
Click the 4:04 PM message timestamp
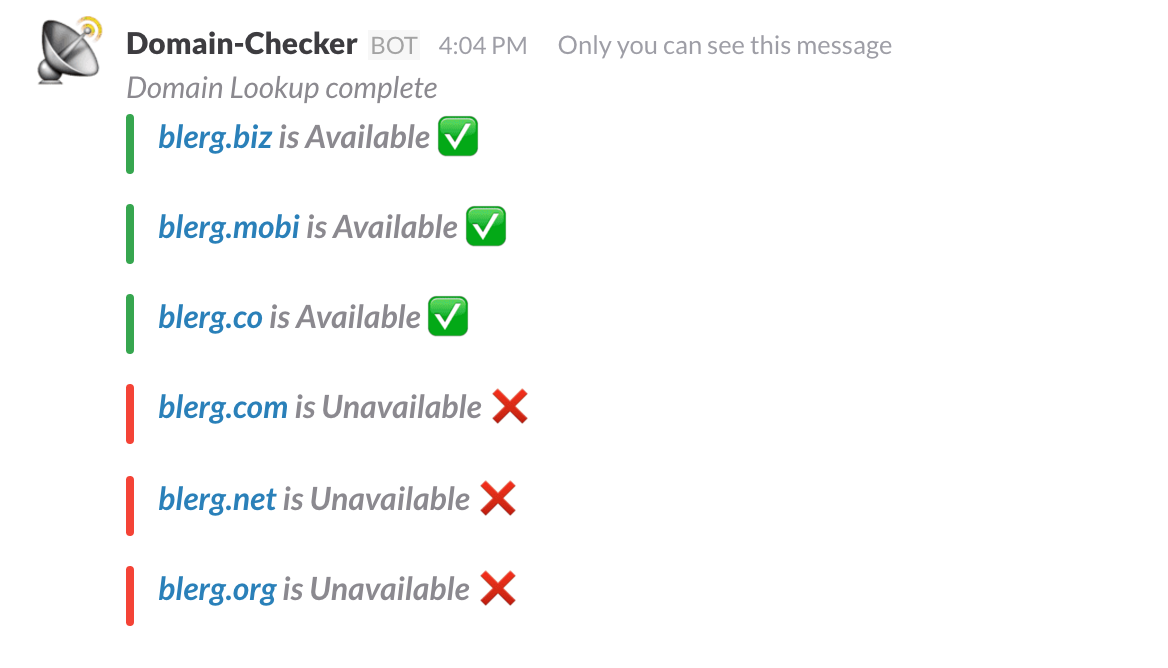(483, 45)
